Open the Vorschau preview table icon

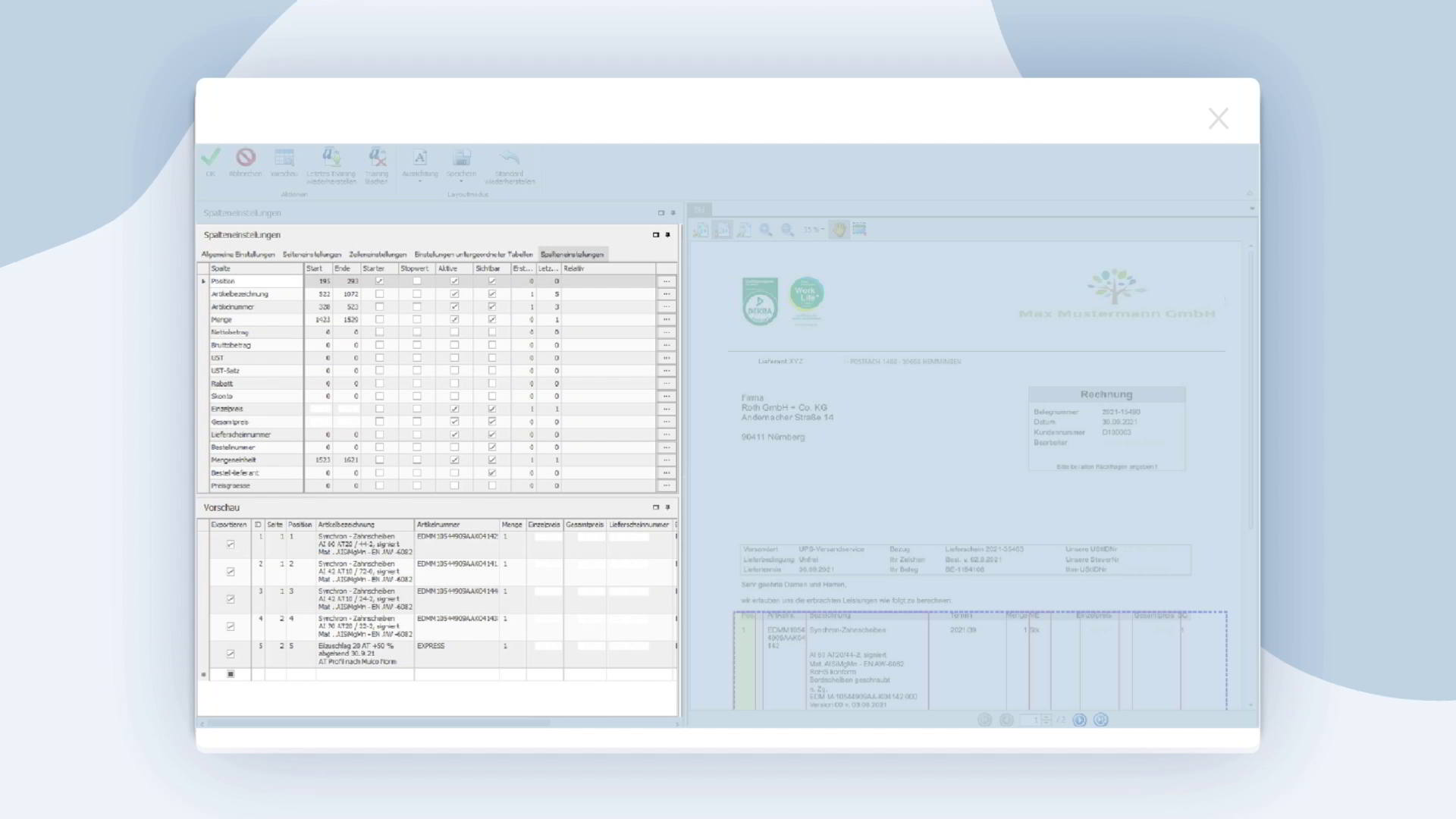(284, 157)
